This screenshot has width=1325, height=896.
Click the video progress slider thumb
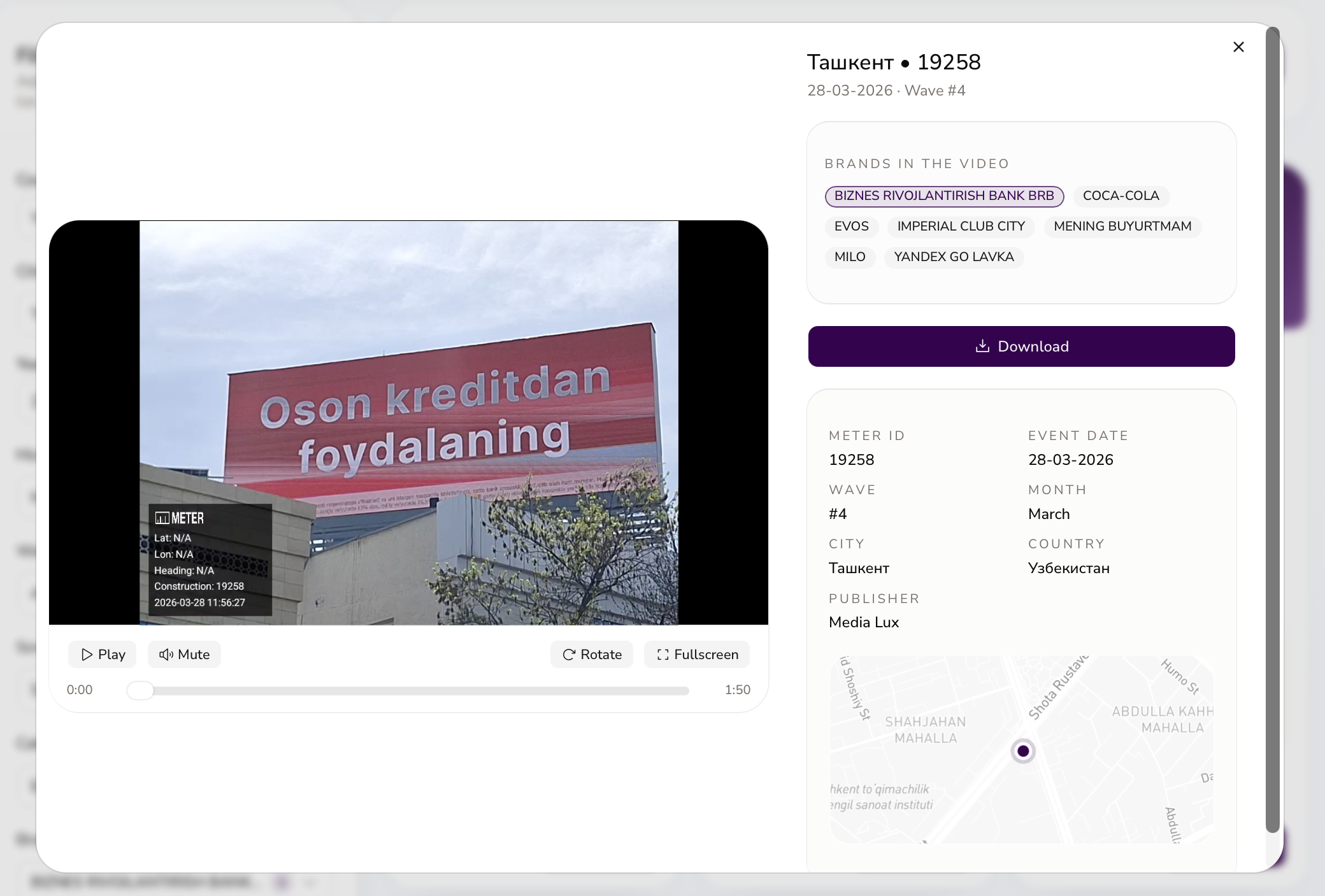click(x=140, y=690)
